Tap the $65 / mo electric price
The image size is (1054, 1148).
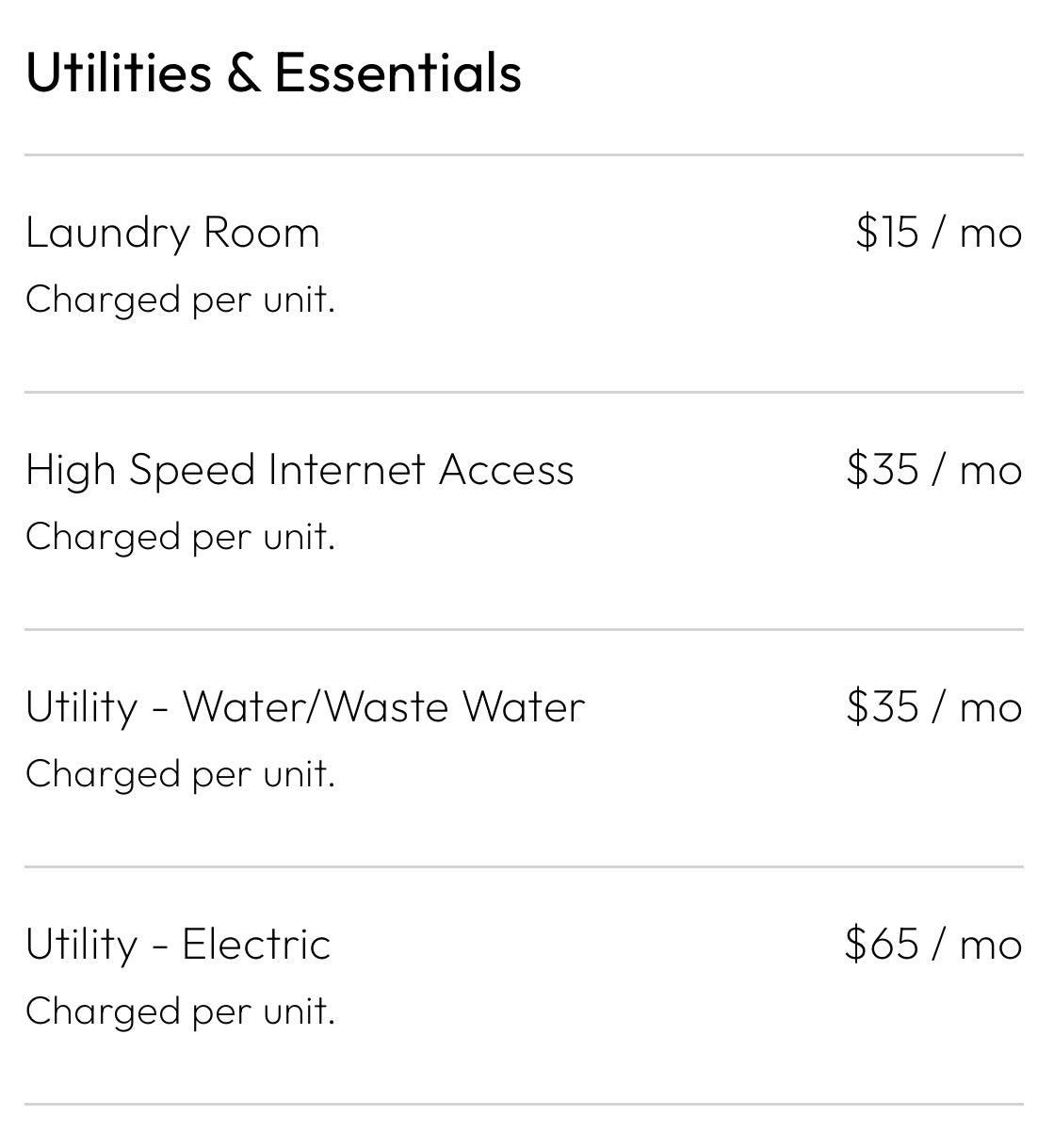pyautogui.click(x=933, y=943)
